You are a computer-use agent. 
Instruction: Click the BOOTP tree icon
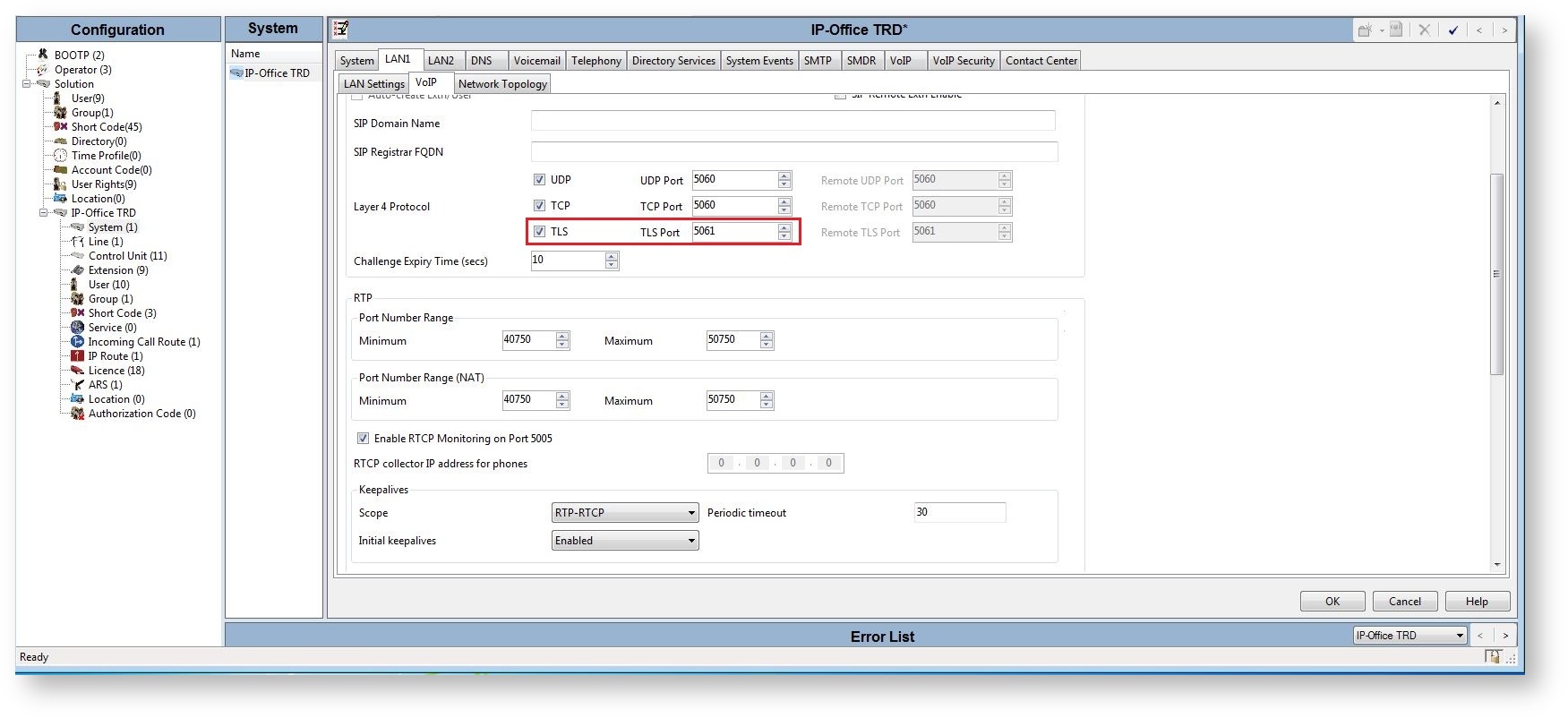(x=42, y=55)
